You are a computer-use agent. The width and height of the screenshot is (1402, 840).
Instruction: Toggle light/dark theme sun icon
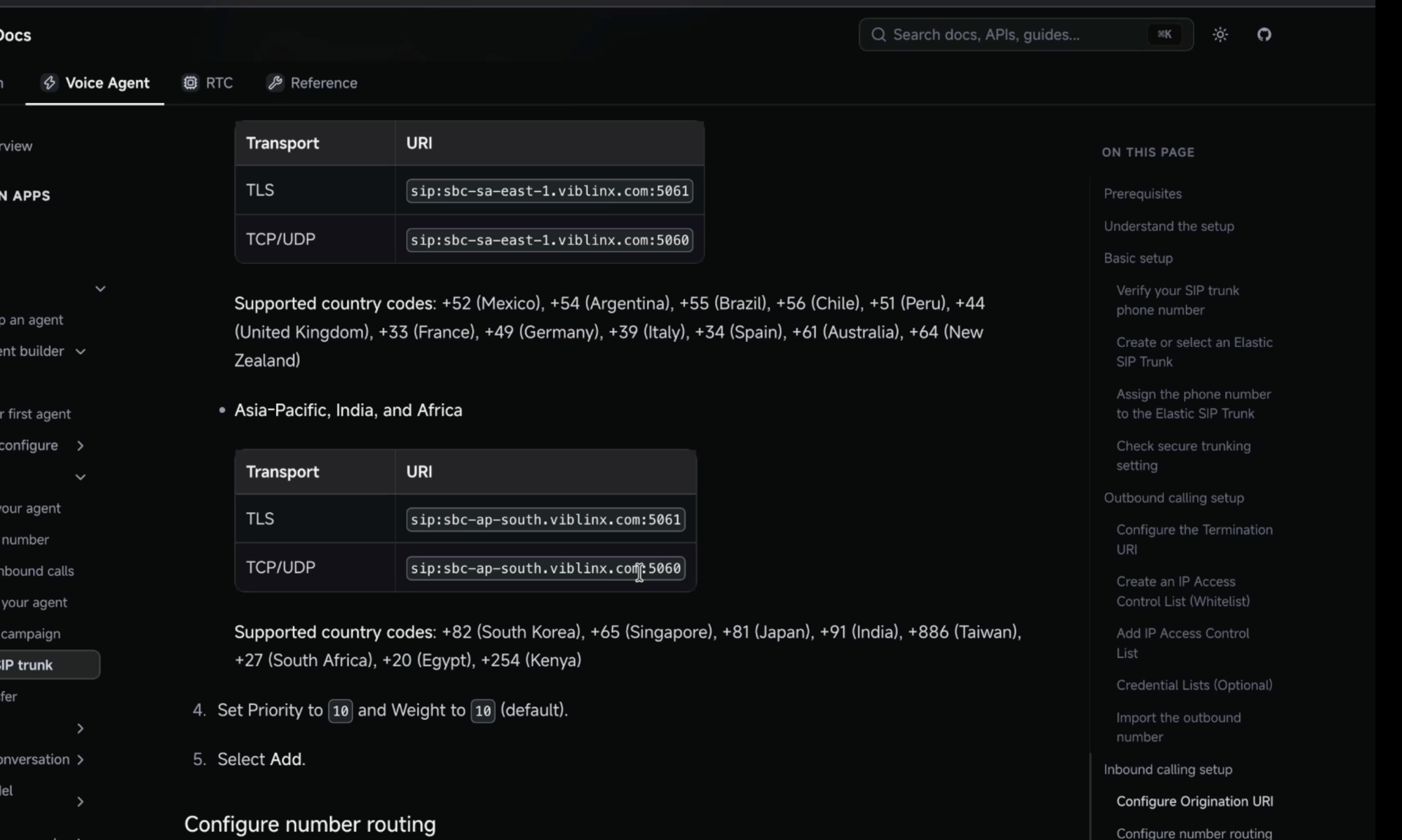pos(1220,34)
